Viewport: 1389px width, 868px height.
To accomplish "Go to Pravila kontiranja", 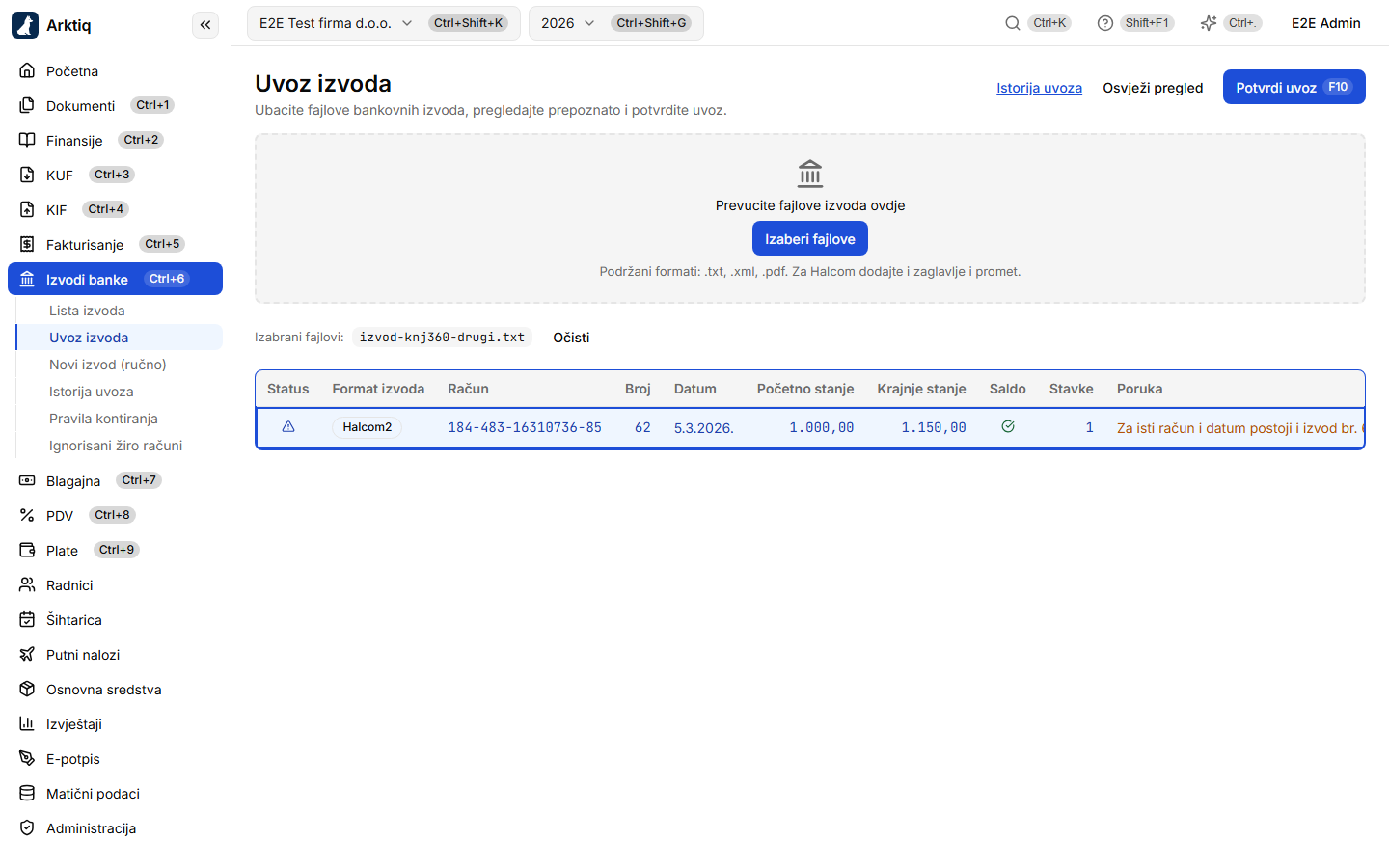I will pos(120,419).
